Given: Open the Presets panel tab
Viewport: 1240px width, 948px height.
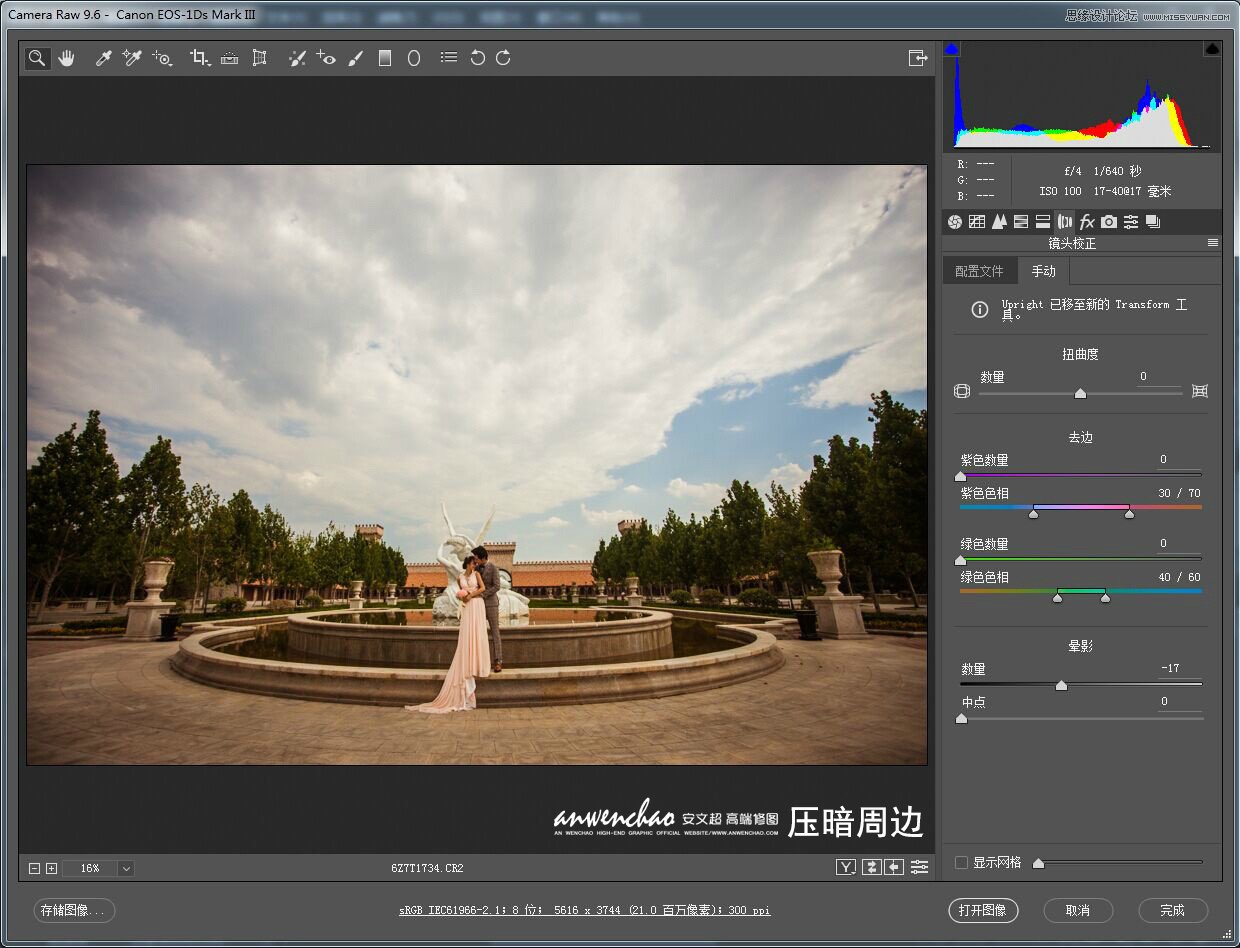Looking at the screenshot, I should tap(1131, 222).
